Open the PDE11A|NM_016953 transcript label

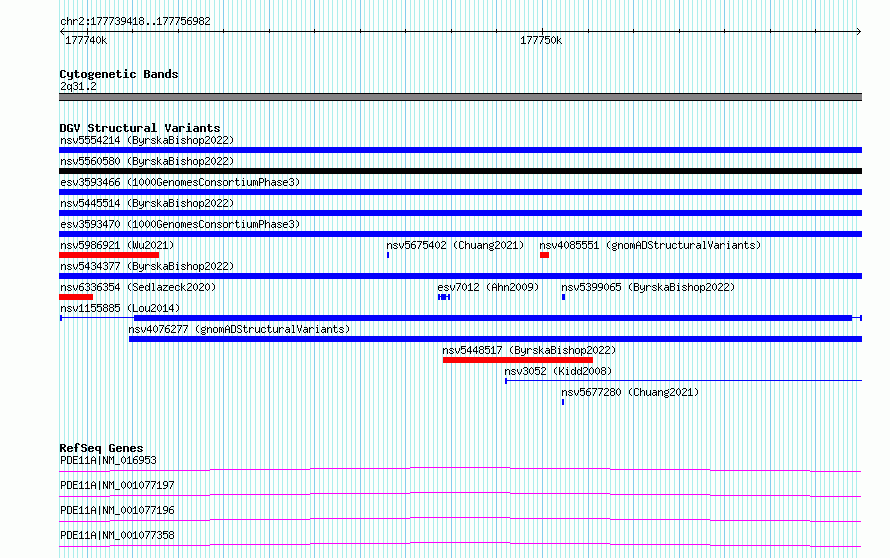[x=108, y=460]
